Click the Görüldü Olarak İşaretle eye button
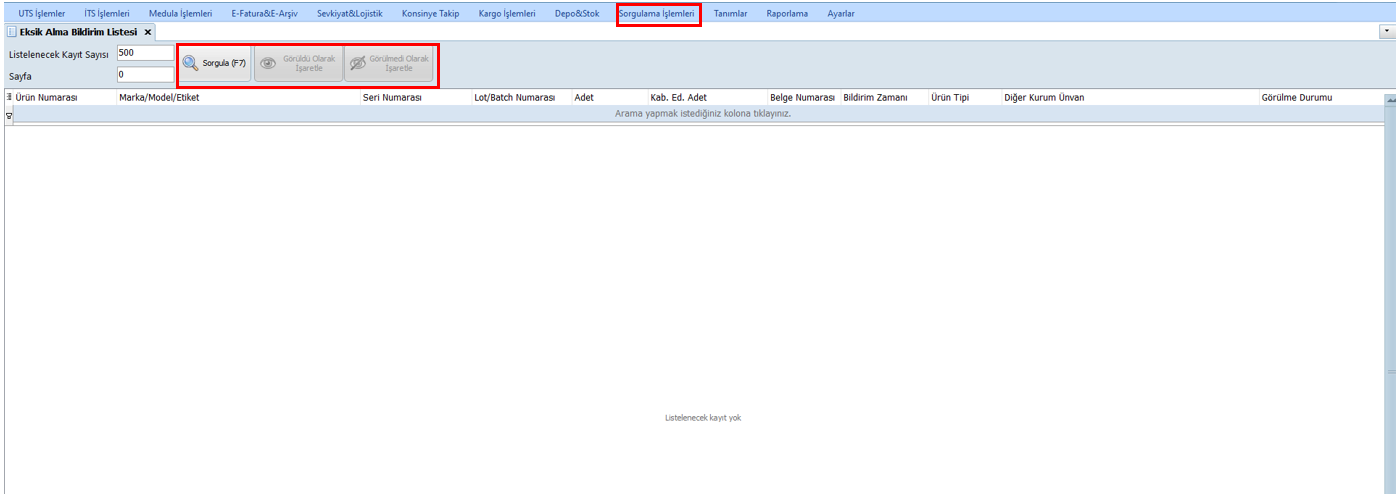Viewport: 1396px width, 494px height. 298,63
